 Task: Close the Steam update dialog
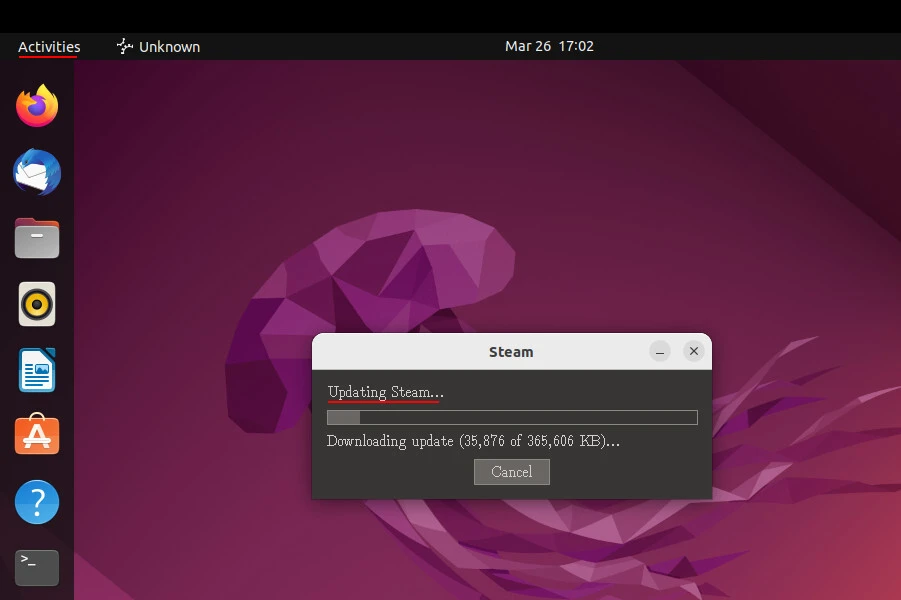coord(693,351)
